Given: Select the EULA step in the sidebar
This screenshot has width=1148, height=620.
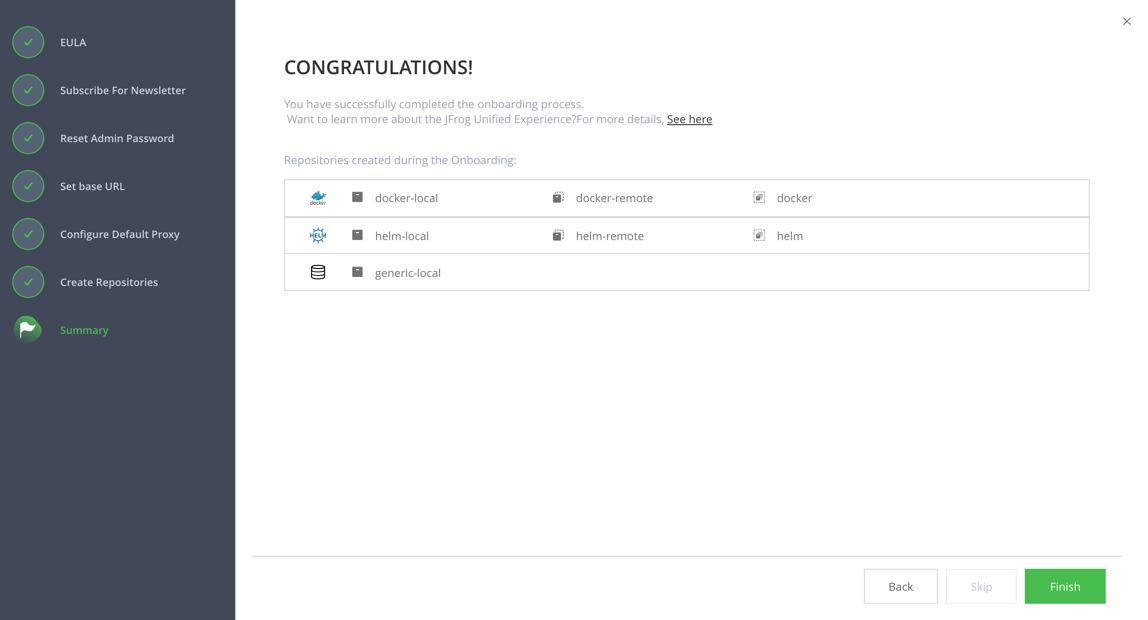Looking at the screenshot, I should coord(73,42).
